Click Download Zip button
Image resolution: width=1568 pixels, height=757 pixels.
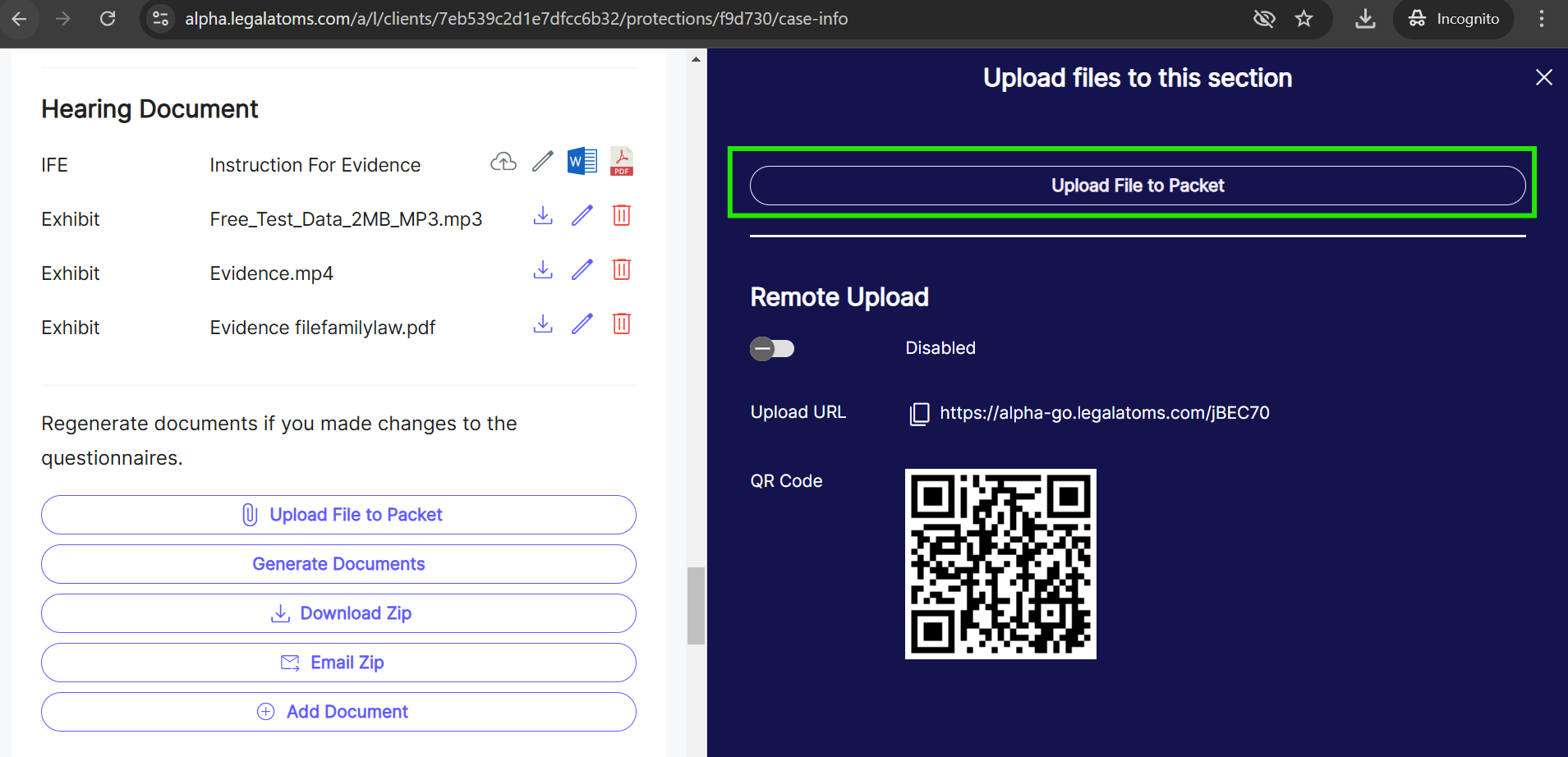338,613
